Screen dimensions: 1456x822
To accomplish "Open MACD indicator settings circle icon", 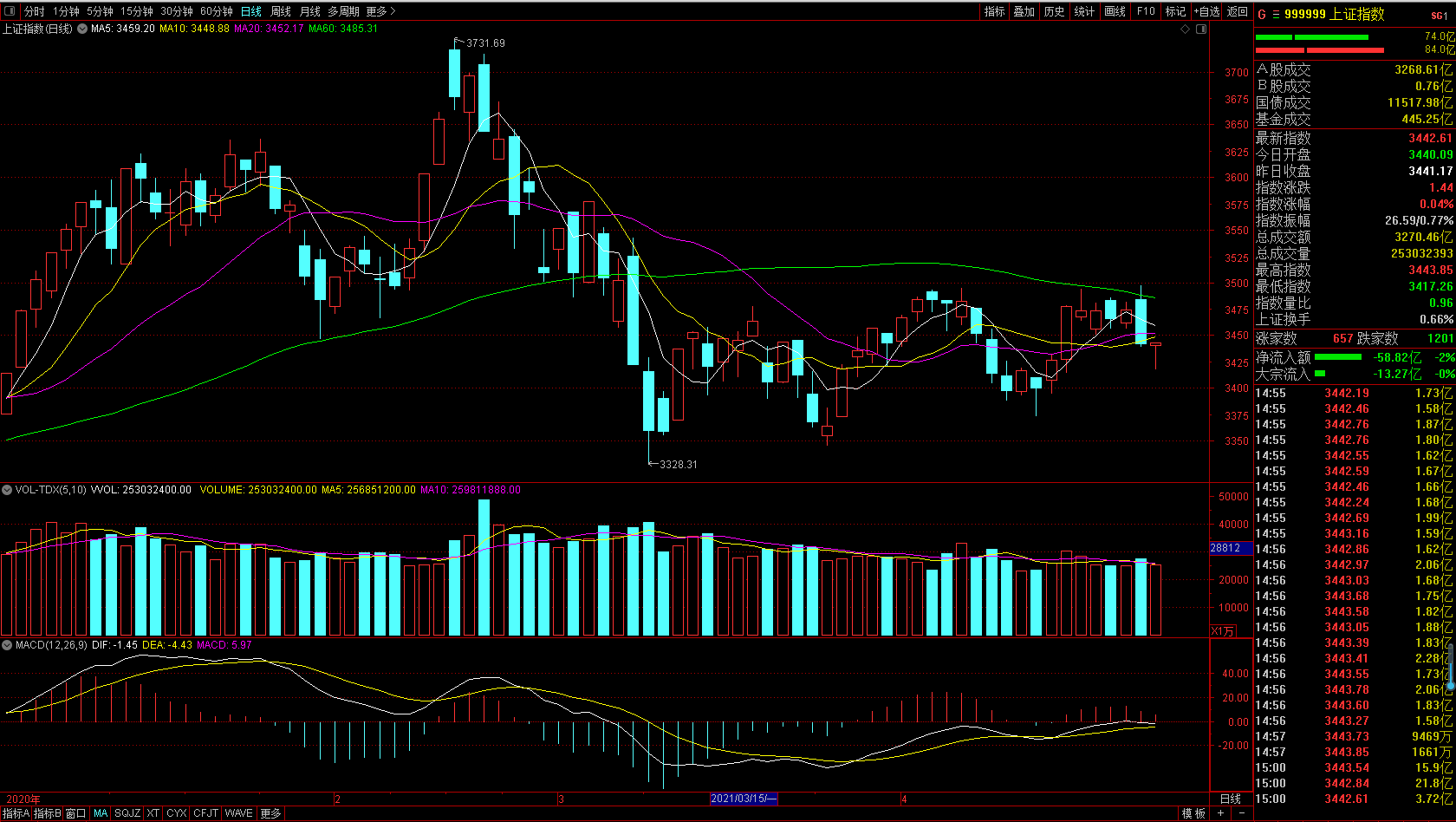I will 7,645.
